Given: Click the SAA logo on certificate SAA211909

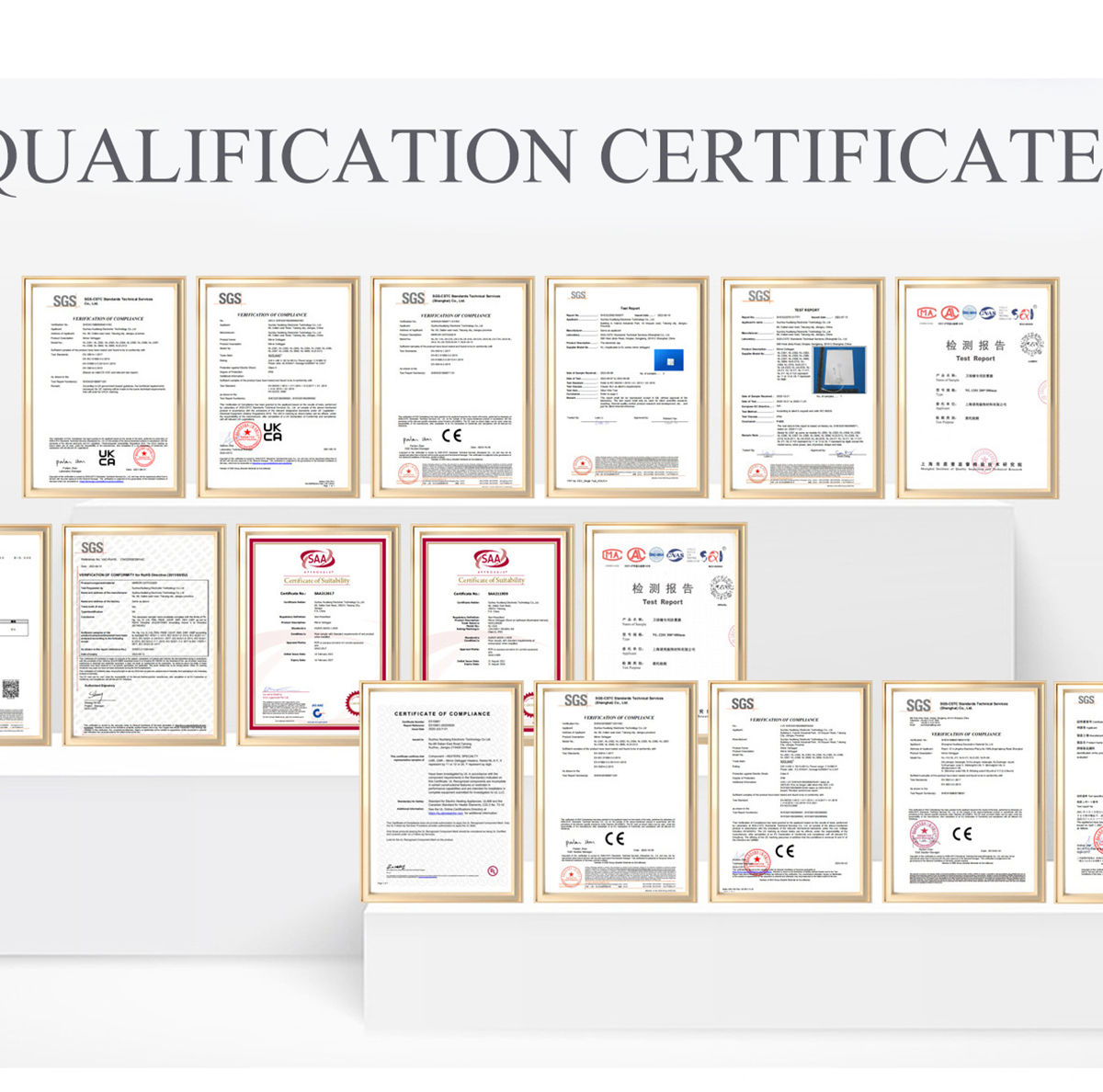Looking at the screenshot, I should click(x=491, y=558).
